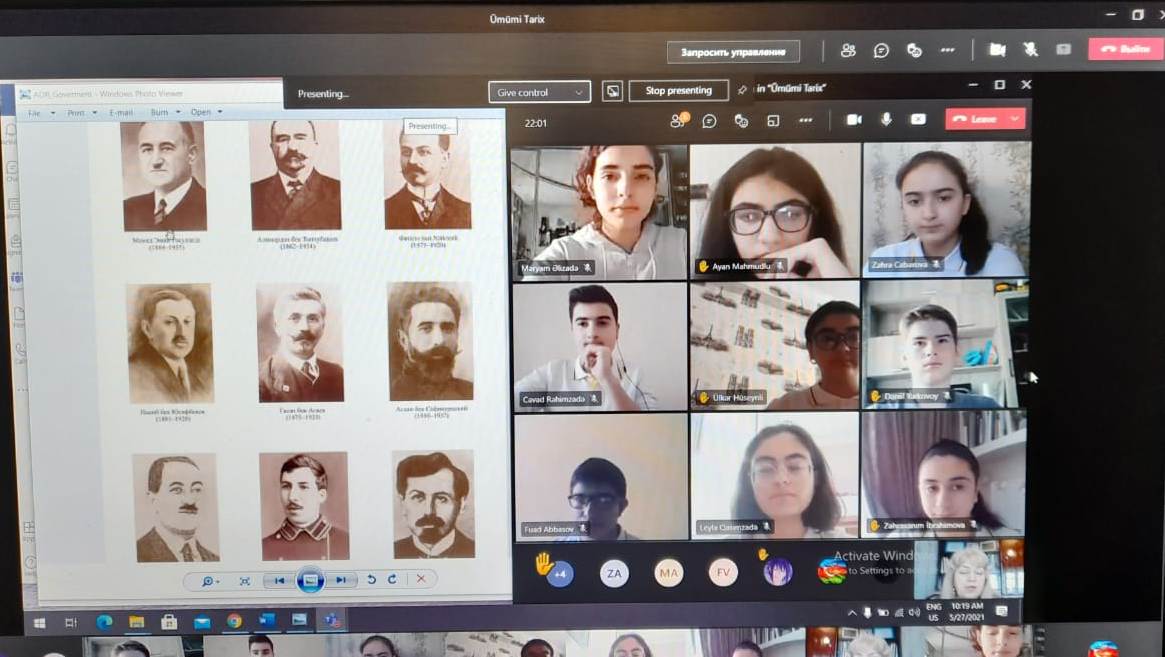
Task: Click the FV participant avatar
Action: [723, 572]
